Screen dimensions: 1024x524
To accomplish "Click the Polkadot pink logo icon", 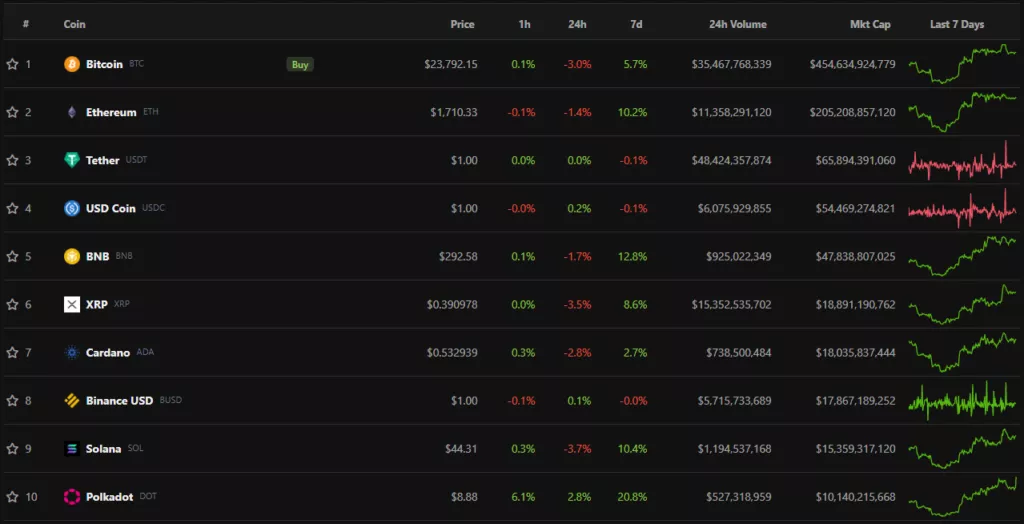I will click(72, 497).
